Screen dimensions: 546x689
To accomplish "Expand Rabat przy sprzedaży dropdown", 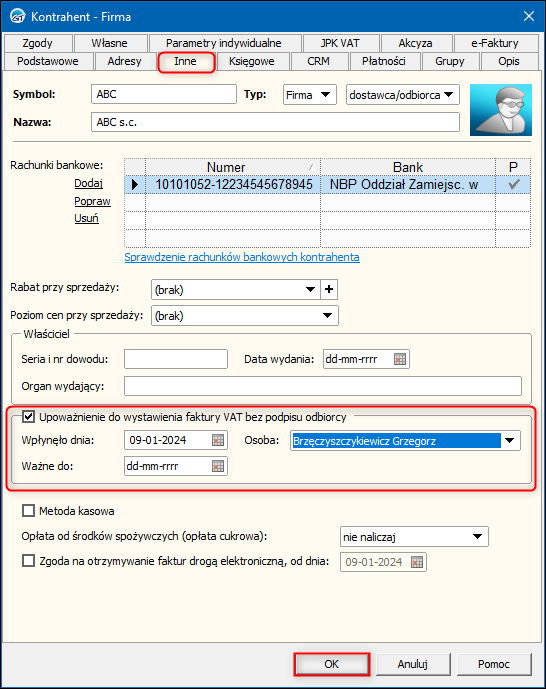I will pyautogui.click(x=310, y=289).
